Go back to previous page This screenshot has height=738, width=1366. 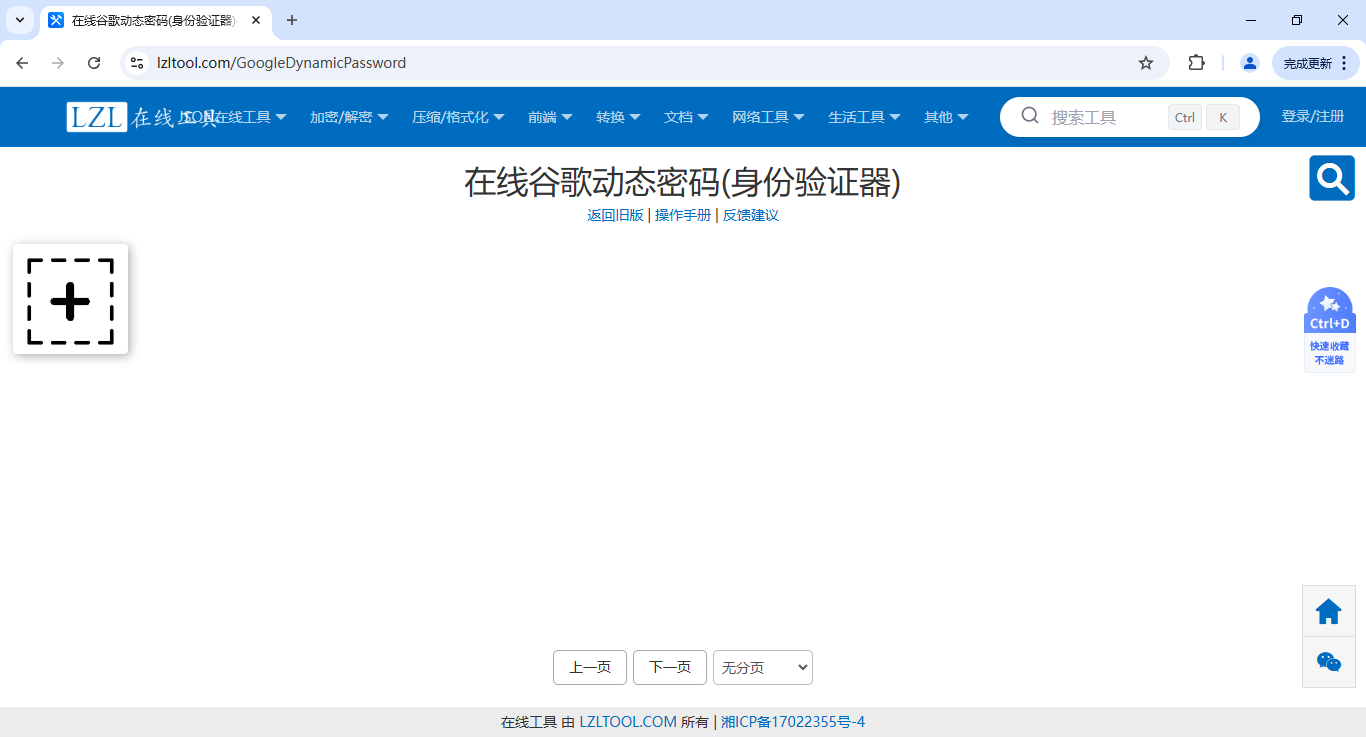click(22, 63)
